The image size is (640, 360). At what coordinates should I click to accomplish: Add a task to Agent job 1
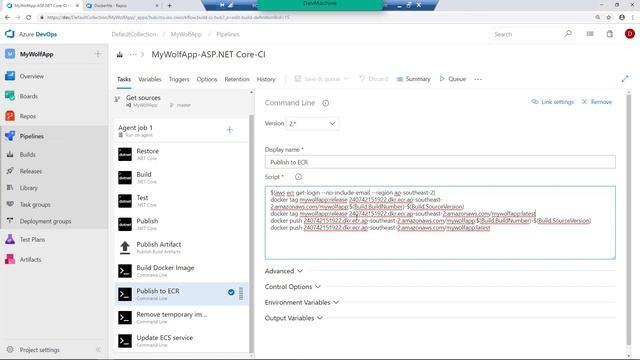point(229,130)
